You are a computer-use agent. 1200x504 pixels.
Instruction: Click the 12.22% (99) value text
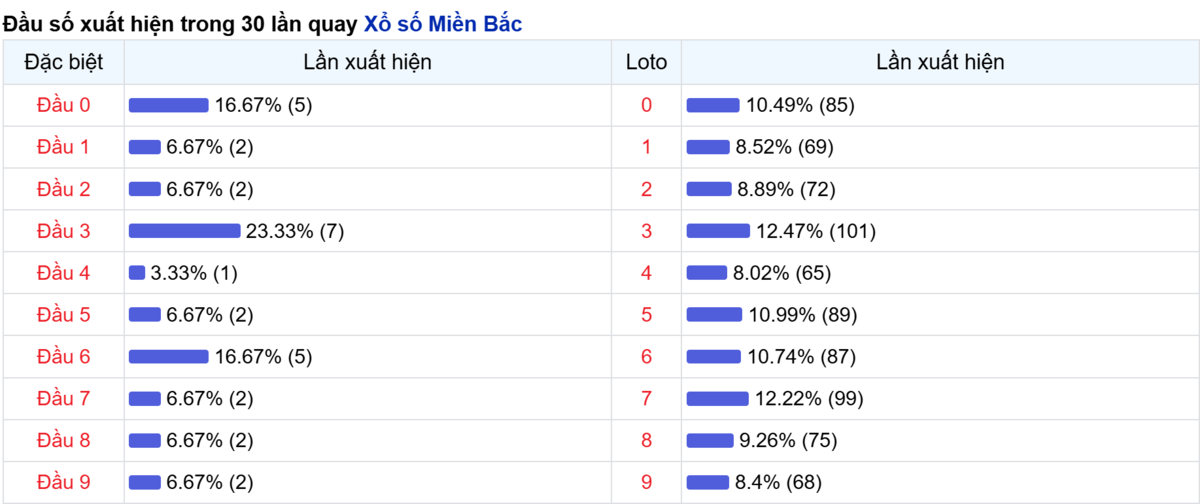809,399
